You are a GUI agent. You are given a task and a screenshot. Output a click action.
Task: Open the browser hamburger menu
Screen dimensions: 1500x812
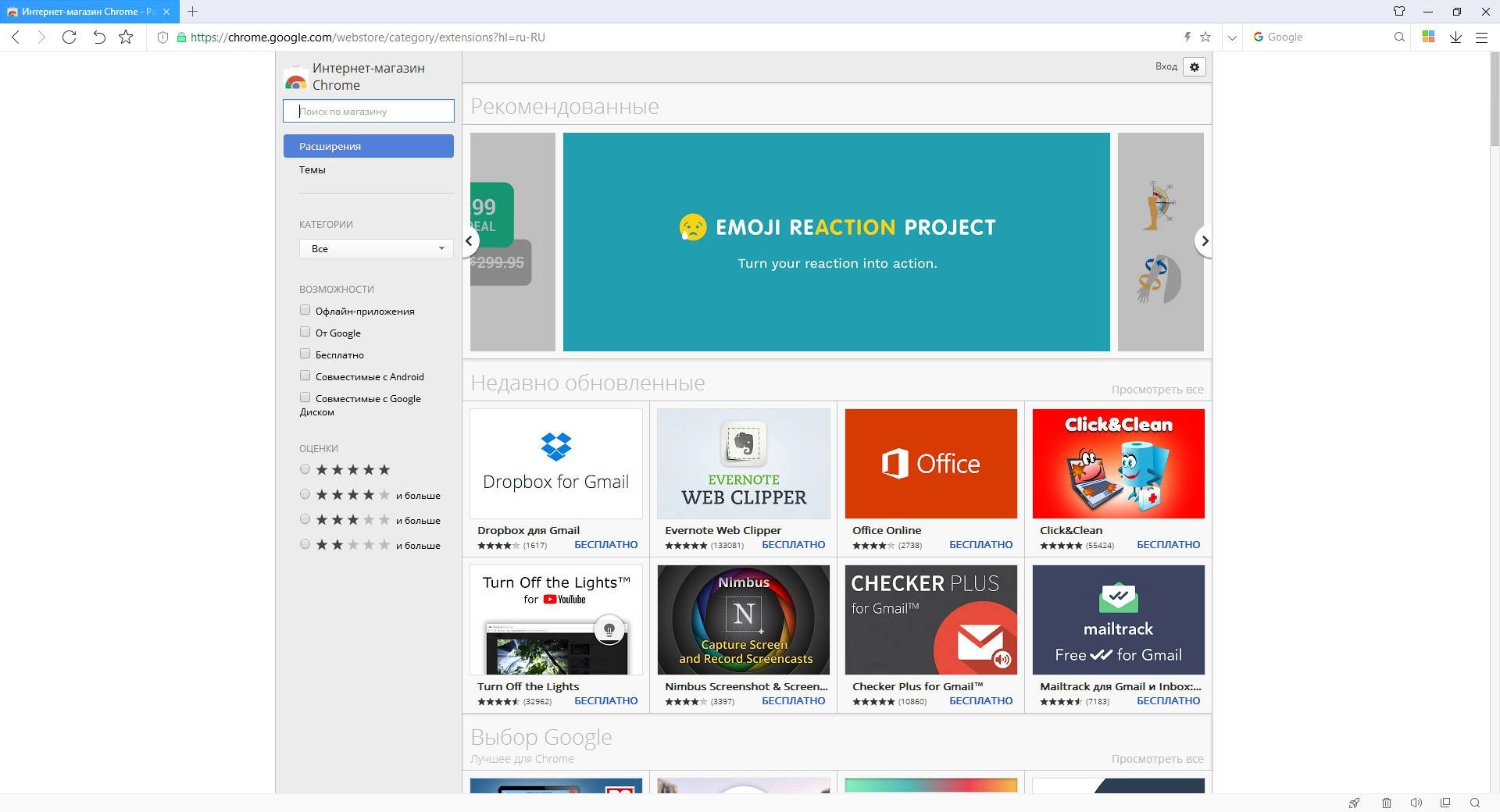point(1481,37)
